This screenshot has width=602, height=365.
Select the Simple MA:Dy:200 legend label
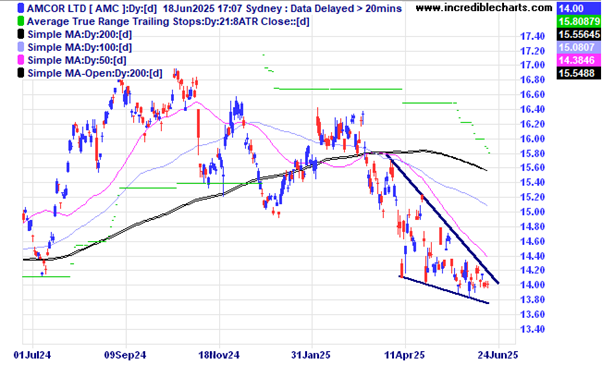(80, 35)
